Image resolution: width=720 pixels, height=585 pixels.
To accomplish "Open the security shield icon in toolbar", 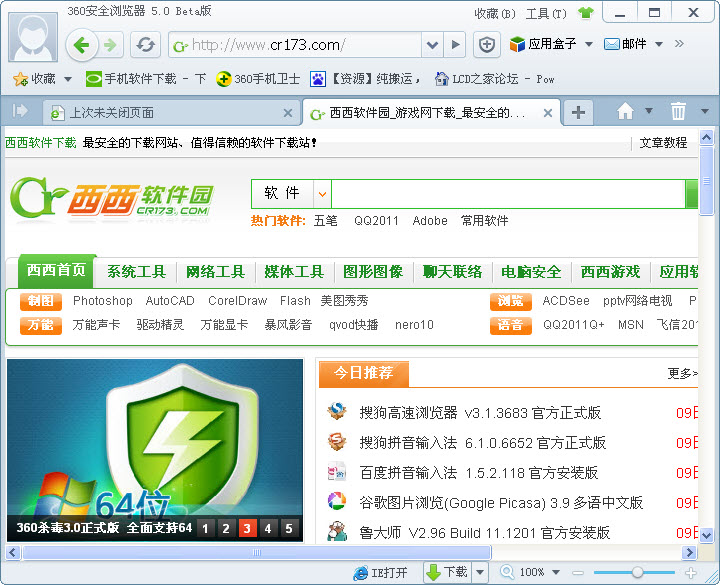I will pyautogui.click(x=487, y=45).
